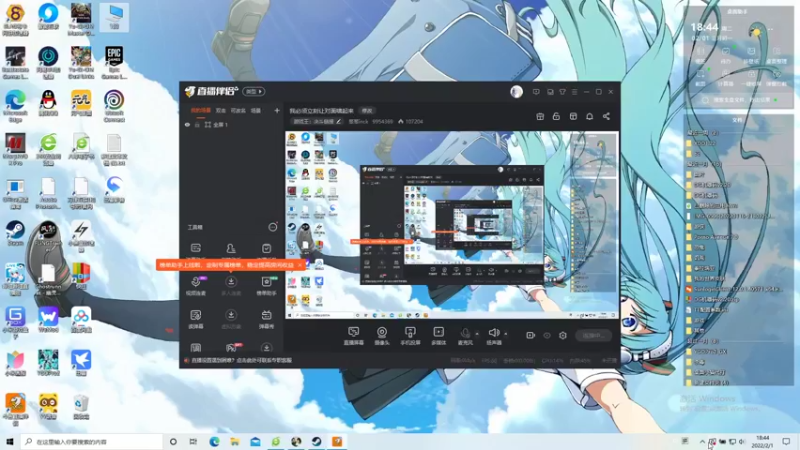Open the mode switch pill beside logo
Image resolution: width=800 pixels, height=450 pixels.
click(x=254, y=91)
